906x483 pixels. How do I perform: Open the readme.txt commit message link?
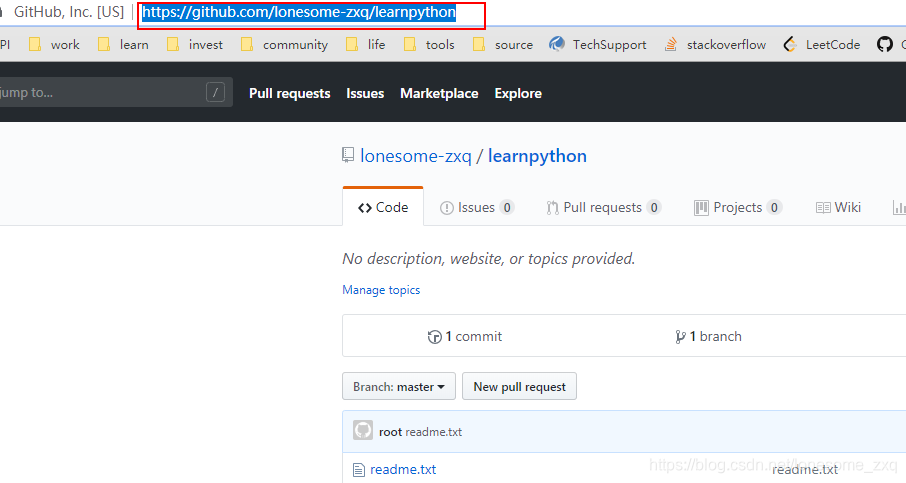[x=434, y=432]
